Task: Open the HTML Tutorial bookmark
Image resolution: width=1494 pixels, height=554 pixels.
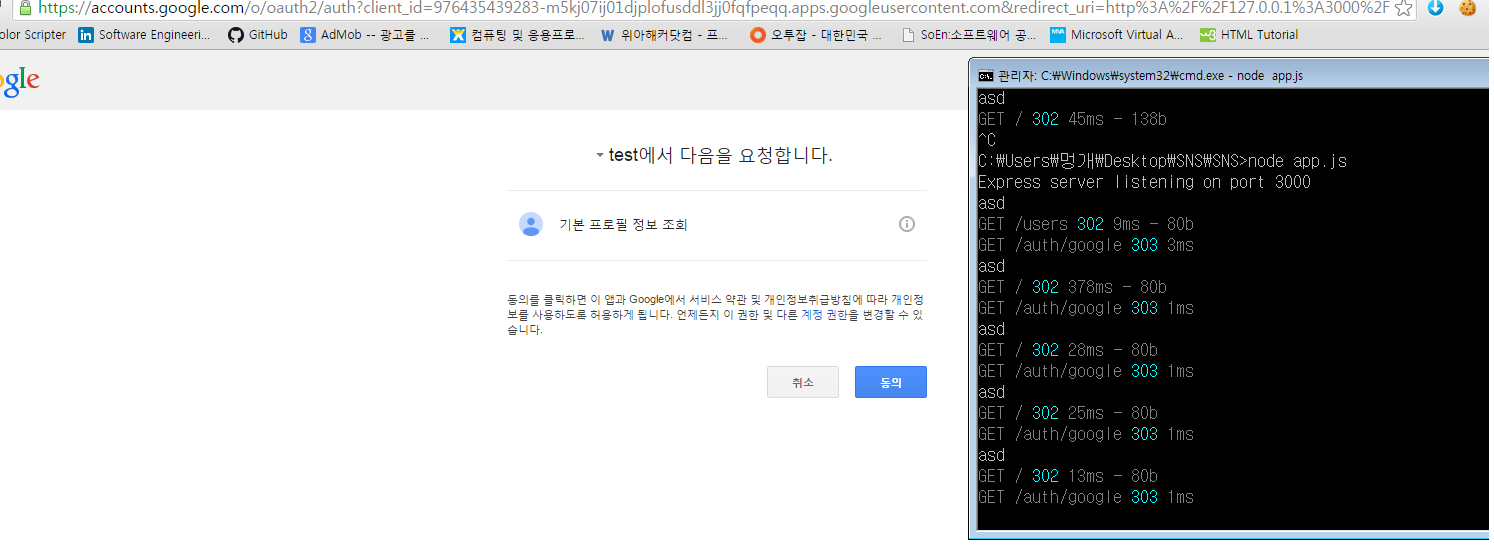Action: (1249, 35)
